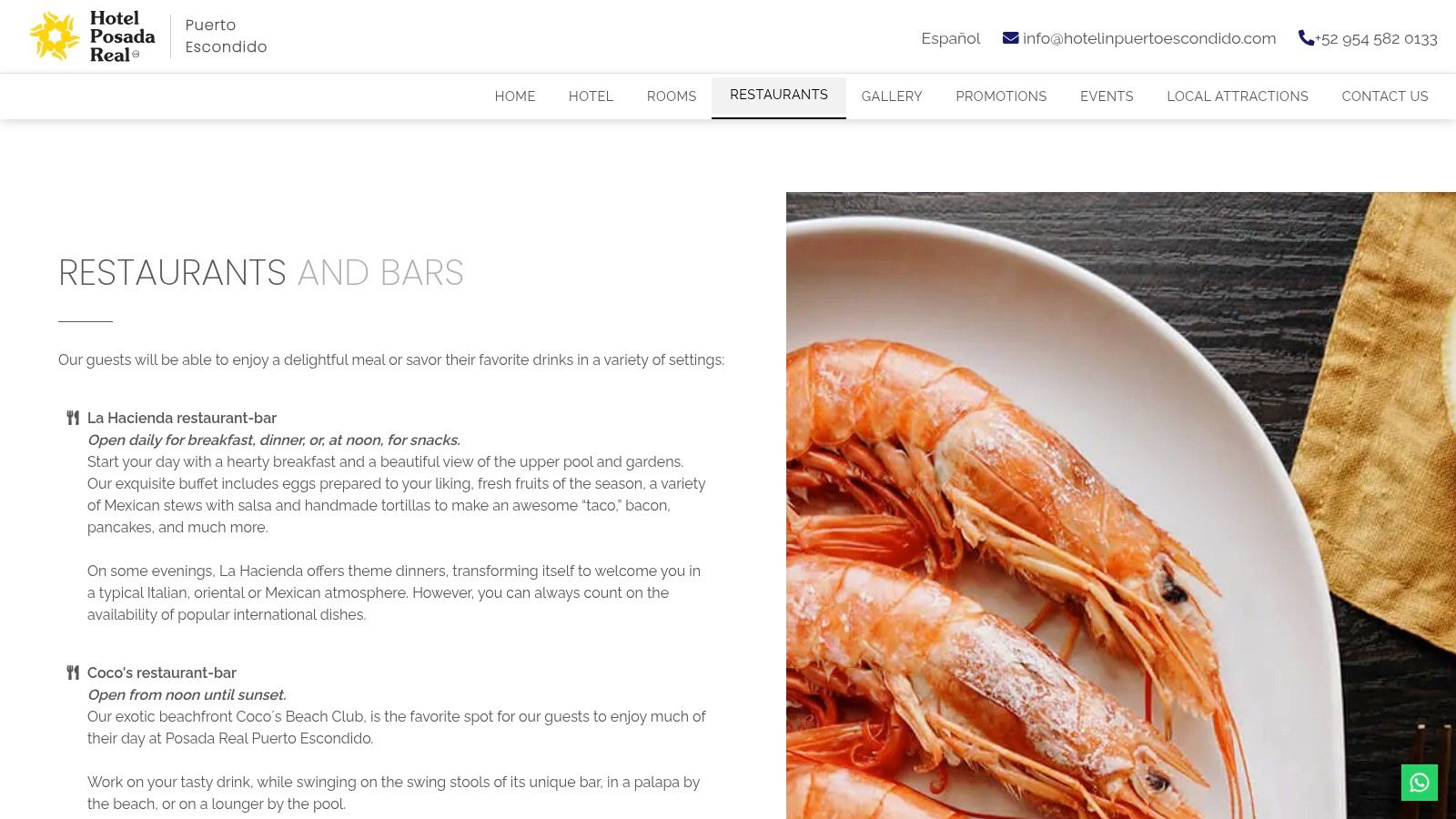Open the ROOMS page
1456x819 pixels.
click(672, 96)
